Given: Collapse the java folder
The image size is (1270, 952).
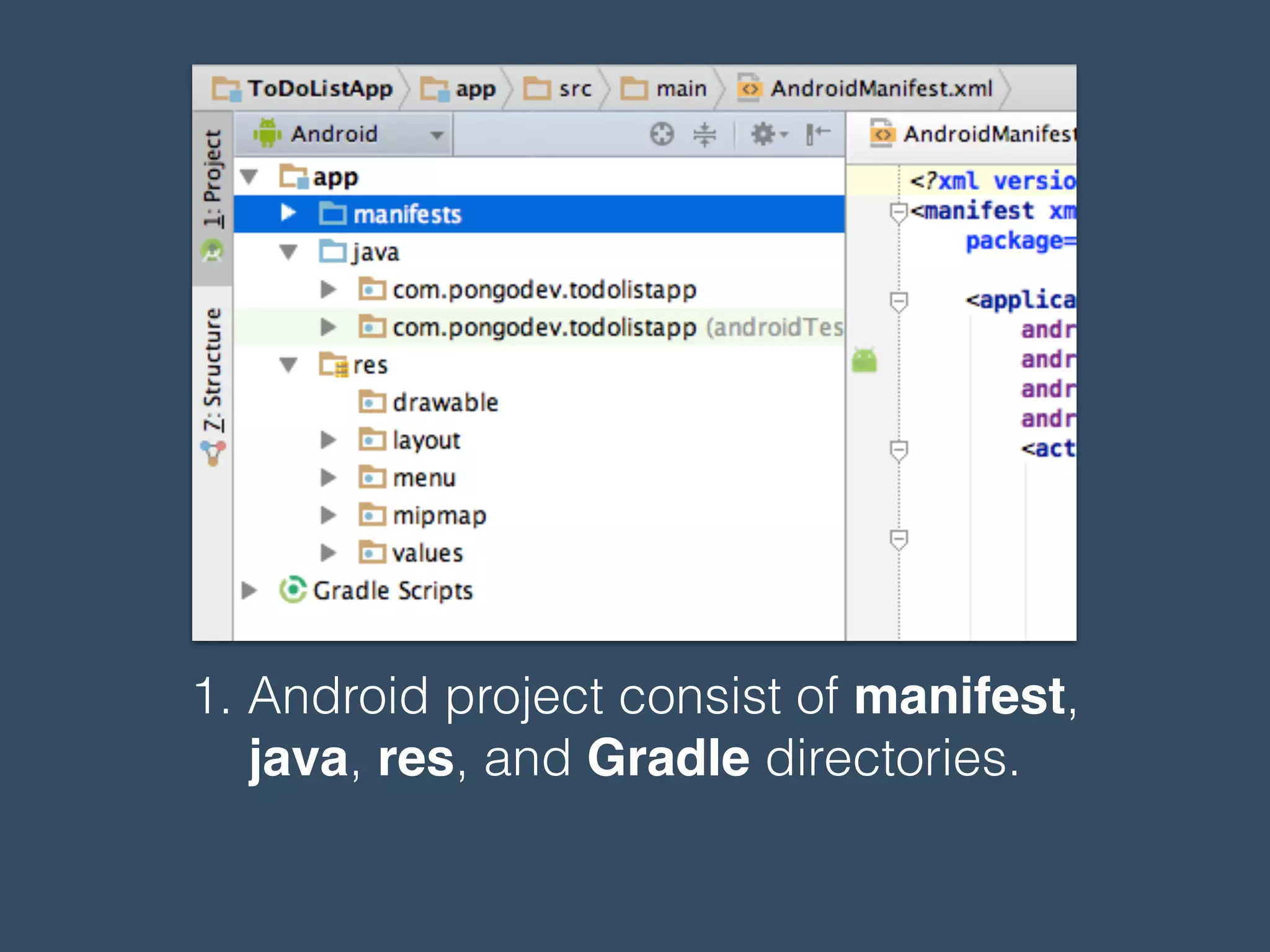Looking at the screenshot, I should pyautogui.click(x=288, y=252).
